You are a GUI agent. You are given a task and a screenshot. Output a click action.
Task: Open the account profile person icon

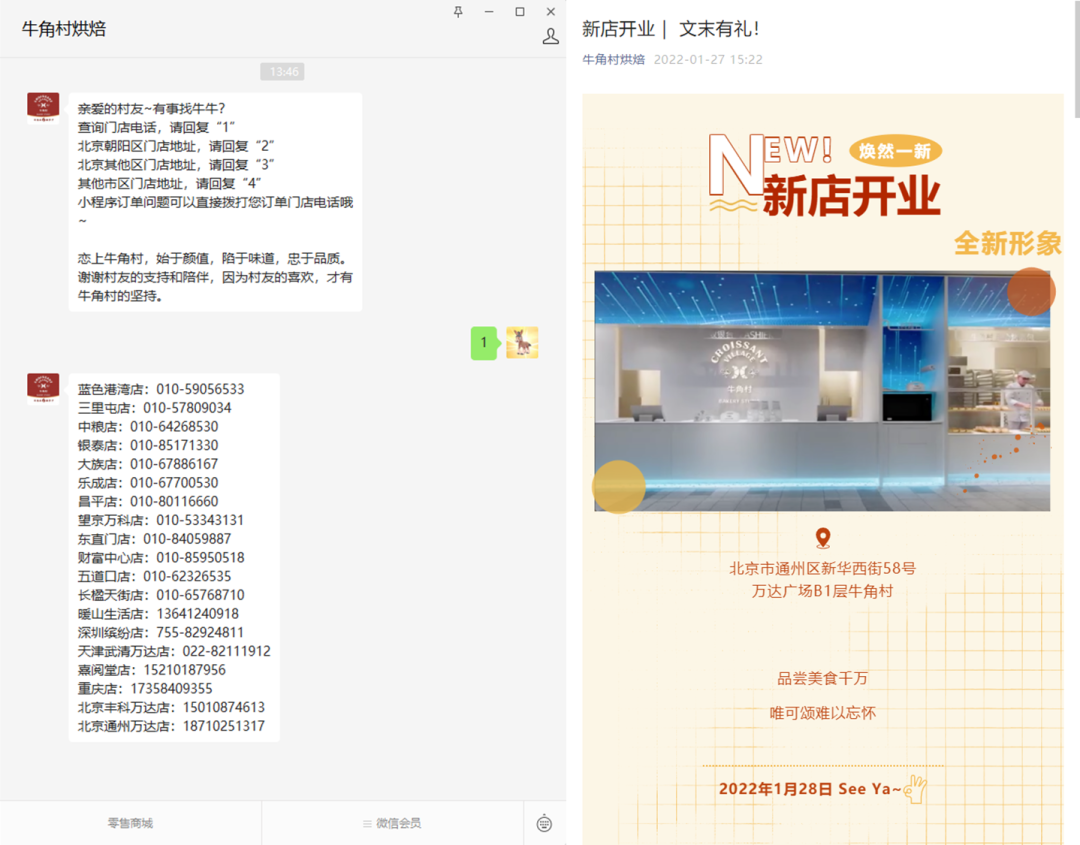click(550, 36)
